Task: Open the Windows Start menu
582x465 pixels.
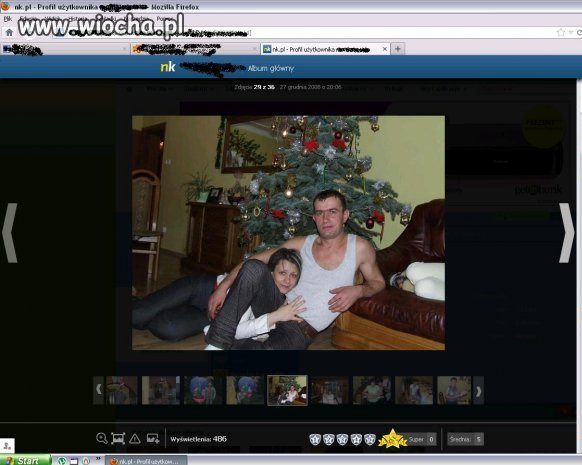Action: tap(25, 460)
